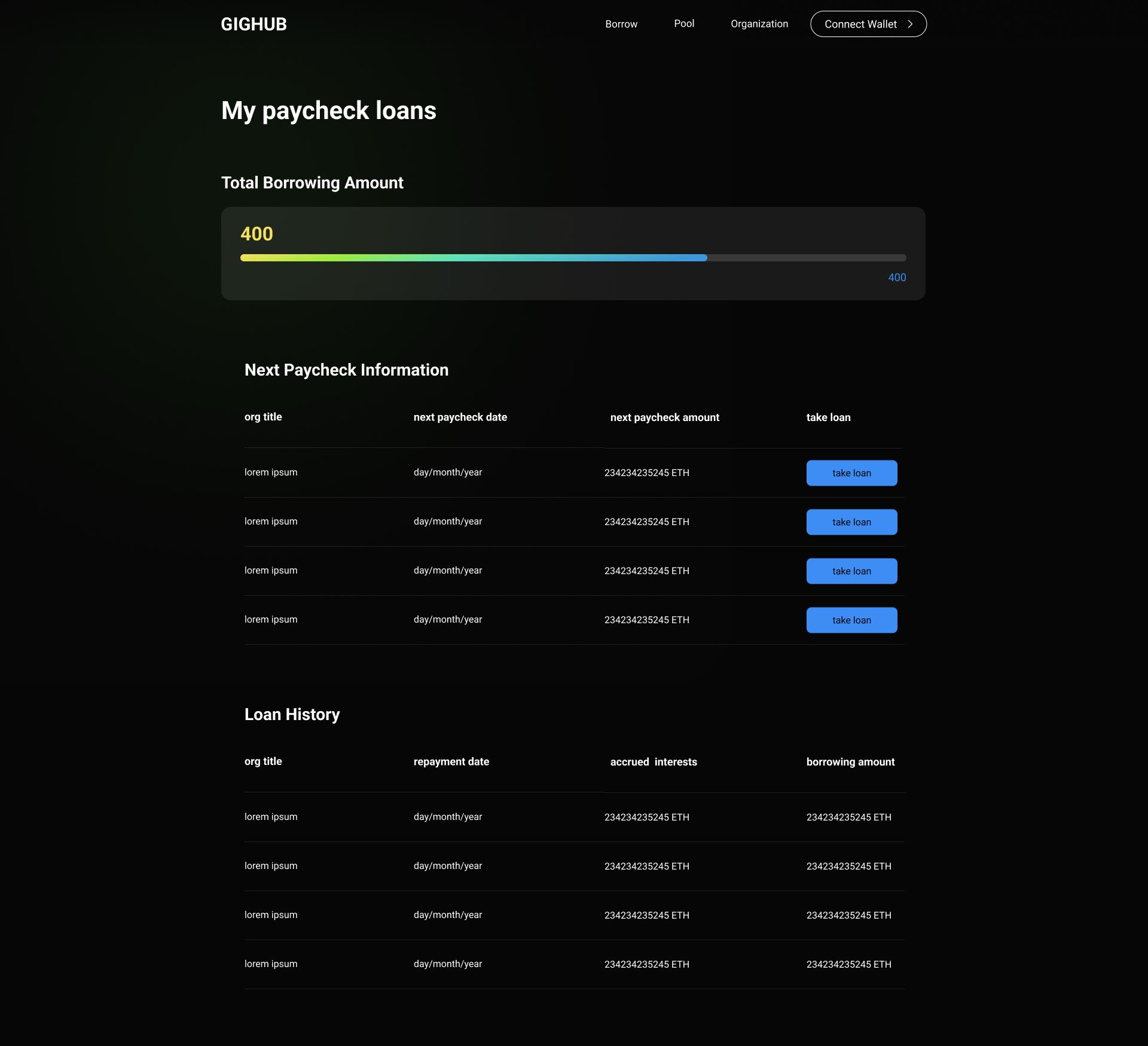Expand the Next Paycheck Information section
Image resolution: width=1148 pixels, height=1046 pixels.
[x=346, y=369]
